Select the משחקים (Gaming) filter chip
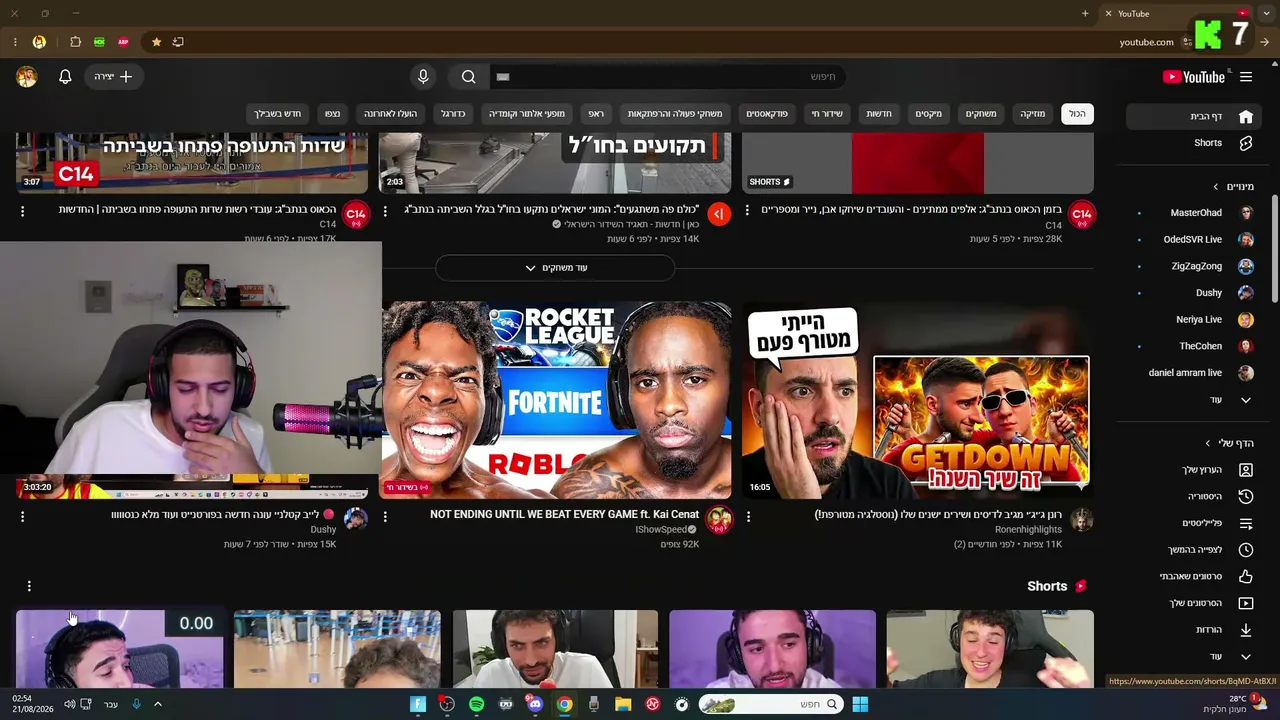This screenshot has height=720, width=1280. click(x=981, y=114)
